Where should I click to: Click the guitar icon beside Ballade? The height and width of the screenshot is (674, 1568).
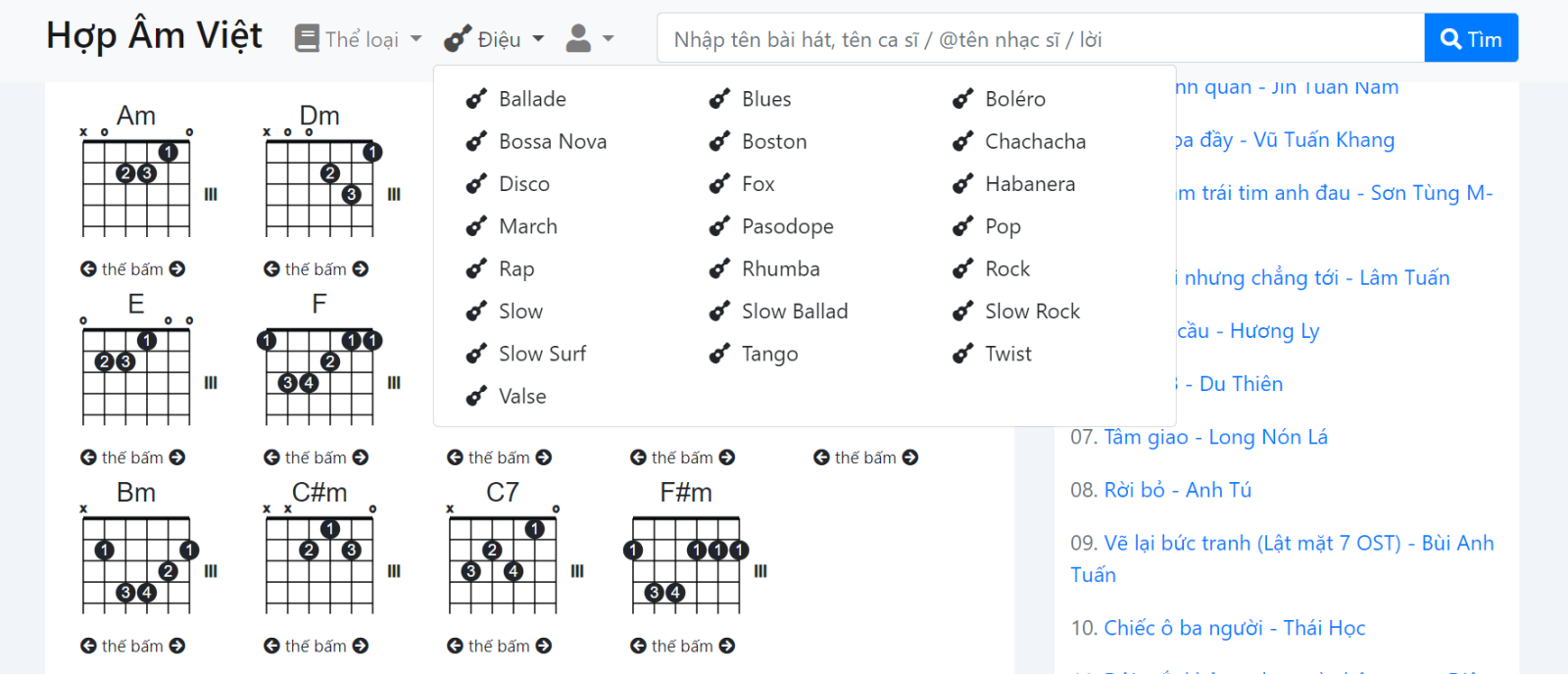476,99
